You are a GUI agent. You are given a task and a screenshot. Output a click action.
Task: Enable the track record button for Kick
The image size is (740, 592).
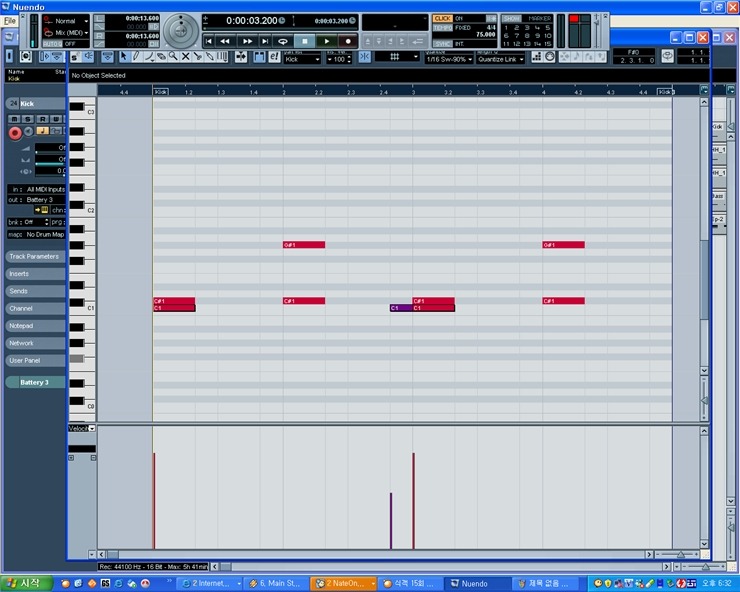[x=15, y=132]
